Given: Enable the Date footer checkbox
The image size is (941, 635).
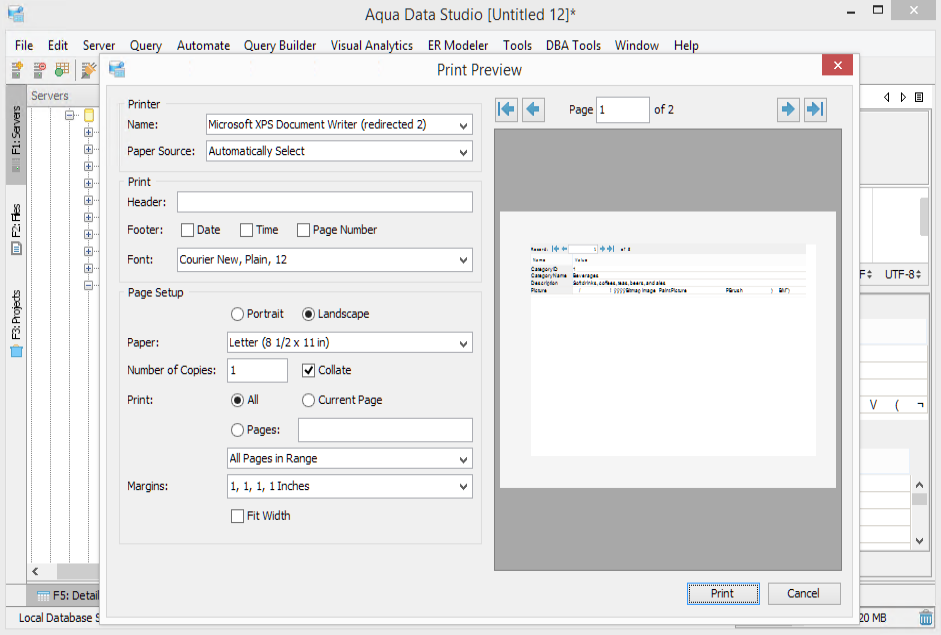Looking at the screenshot, I should pos(187,230).
